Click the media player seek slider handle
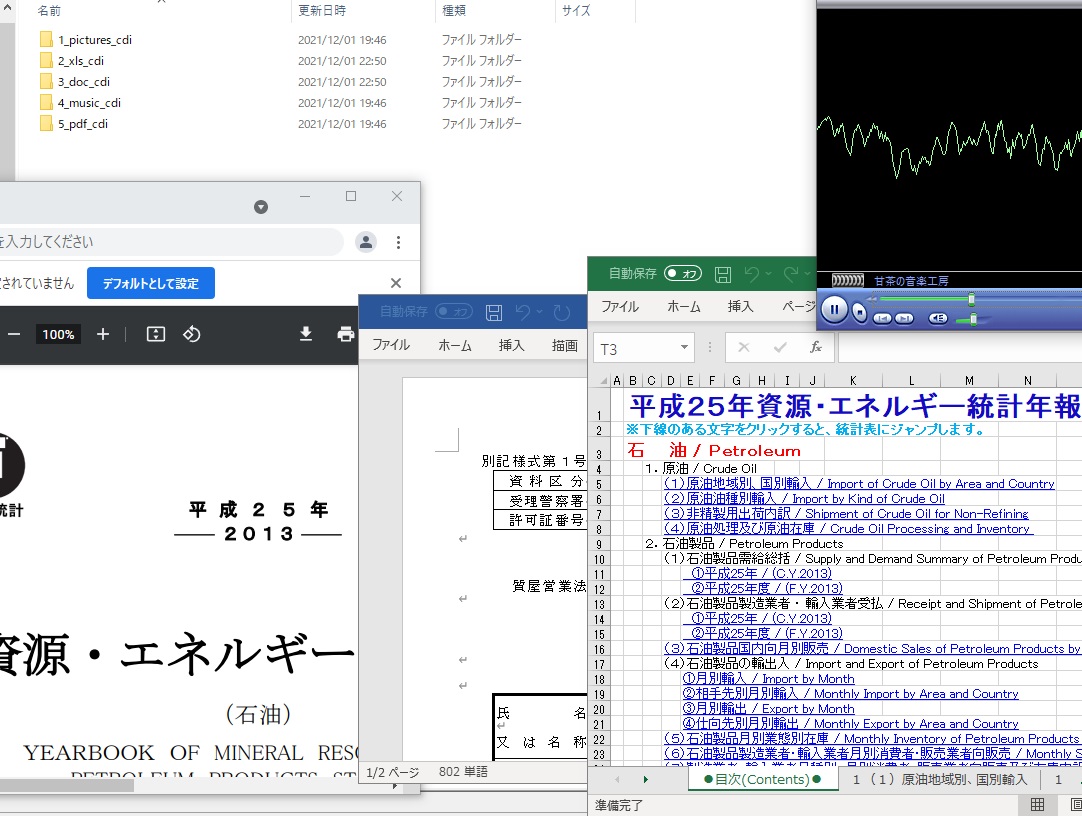This screenshot has height=816, width=1082. click(x=971, y=299)
